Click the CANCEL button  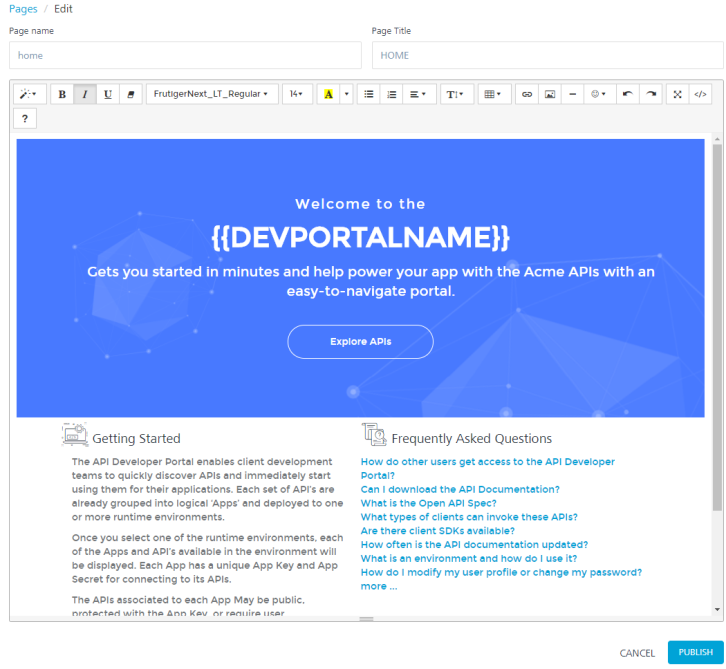pyautogui.click(x=637, y=653)
